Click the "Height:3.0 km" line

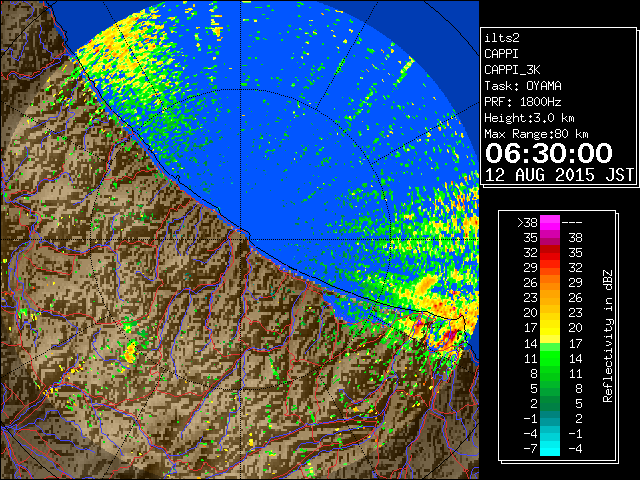(x=529, y=118)
